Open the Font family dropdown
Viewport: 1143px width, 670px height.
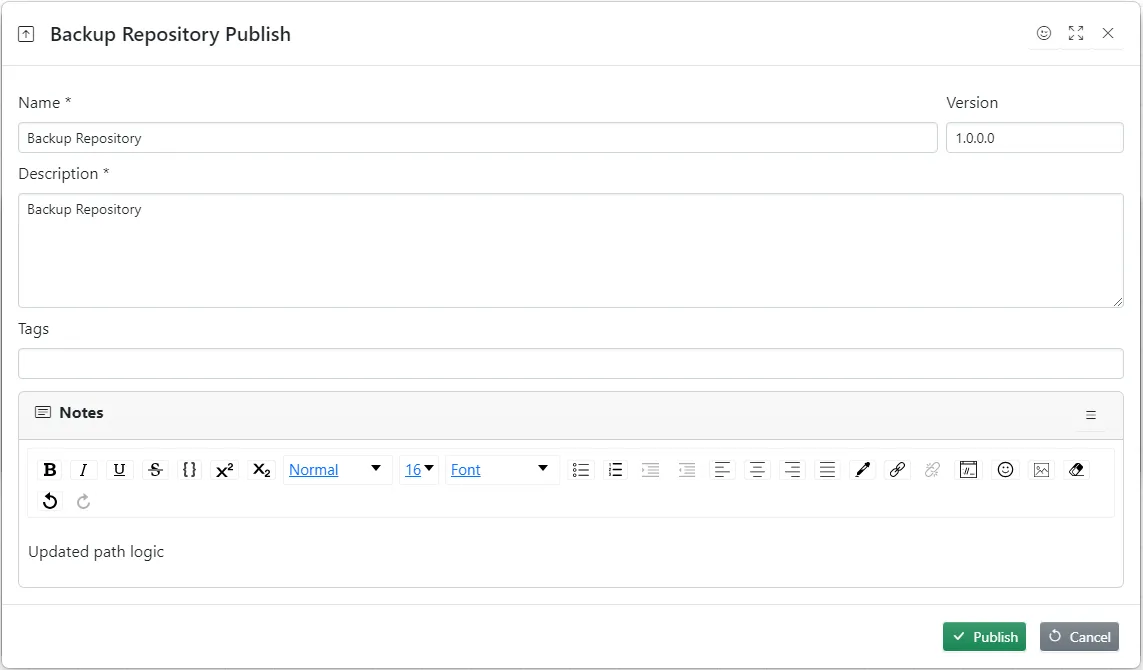(x=502, y=469)
